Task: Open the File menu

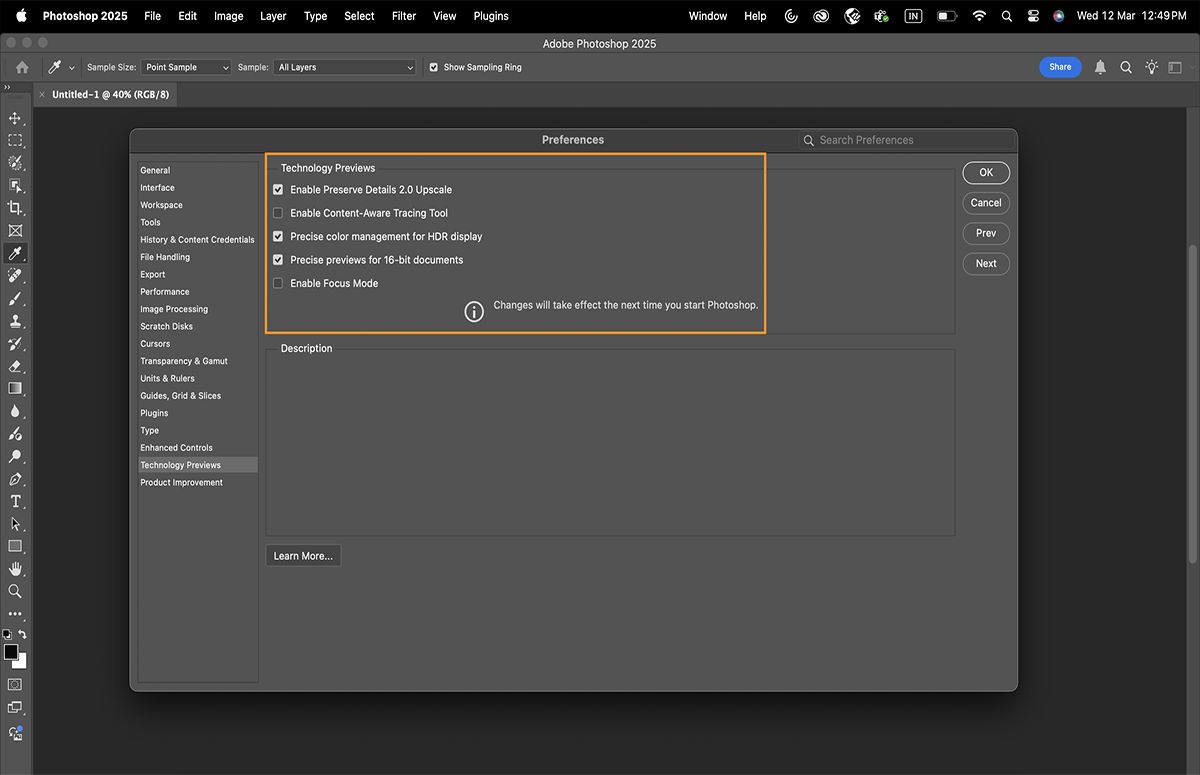Action: coord(152,16)
